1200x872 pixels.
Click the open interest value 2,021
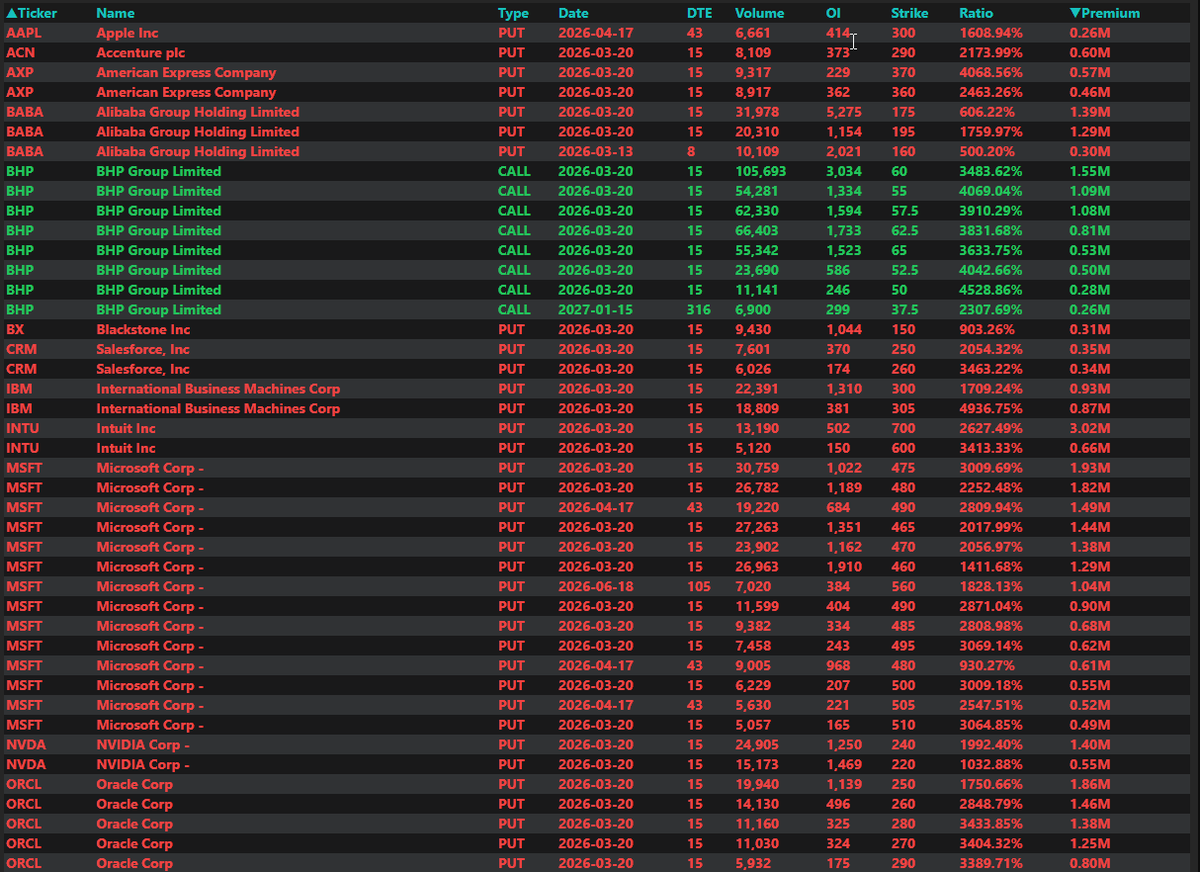click(x=843, y=152)
